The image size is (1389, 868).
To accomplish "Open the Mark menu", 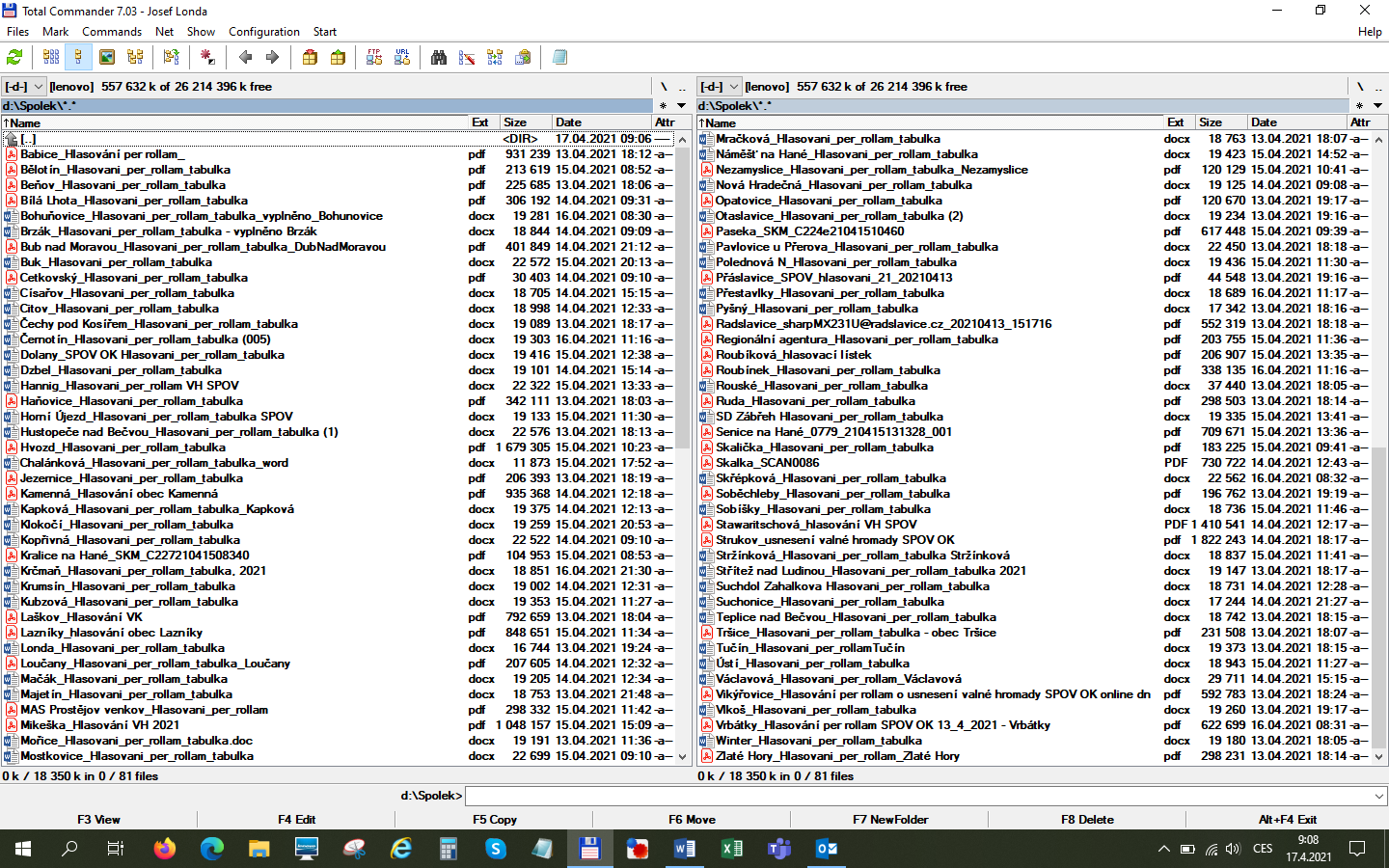I will click(55, 32).
